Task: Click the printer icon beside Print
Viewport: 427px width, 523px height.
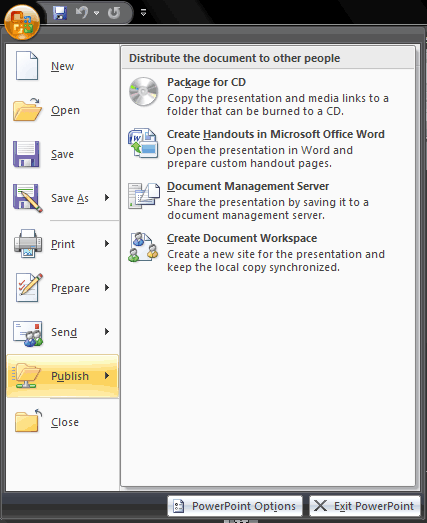Action: tap(28, 243)
